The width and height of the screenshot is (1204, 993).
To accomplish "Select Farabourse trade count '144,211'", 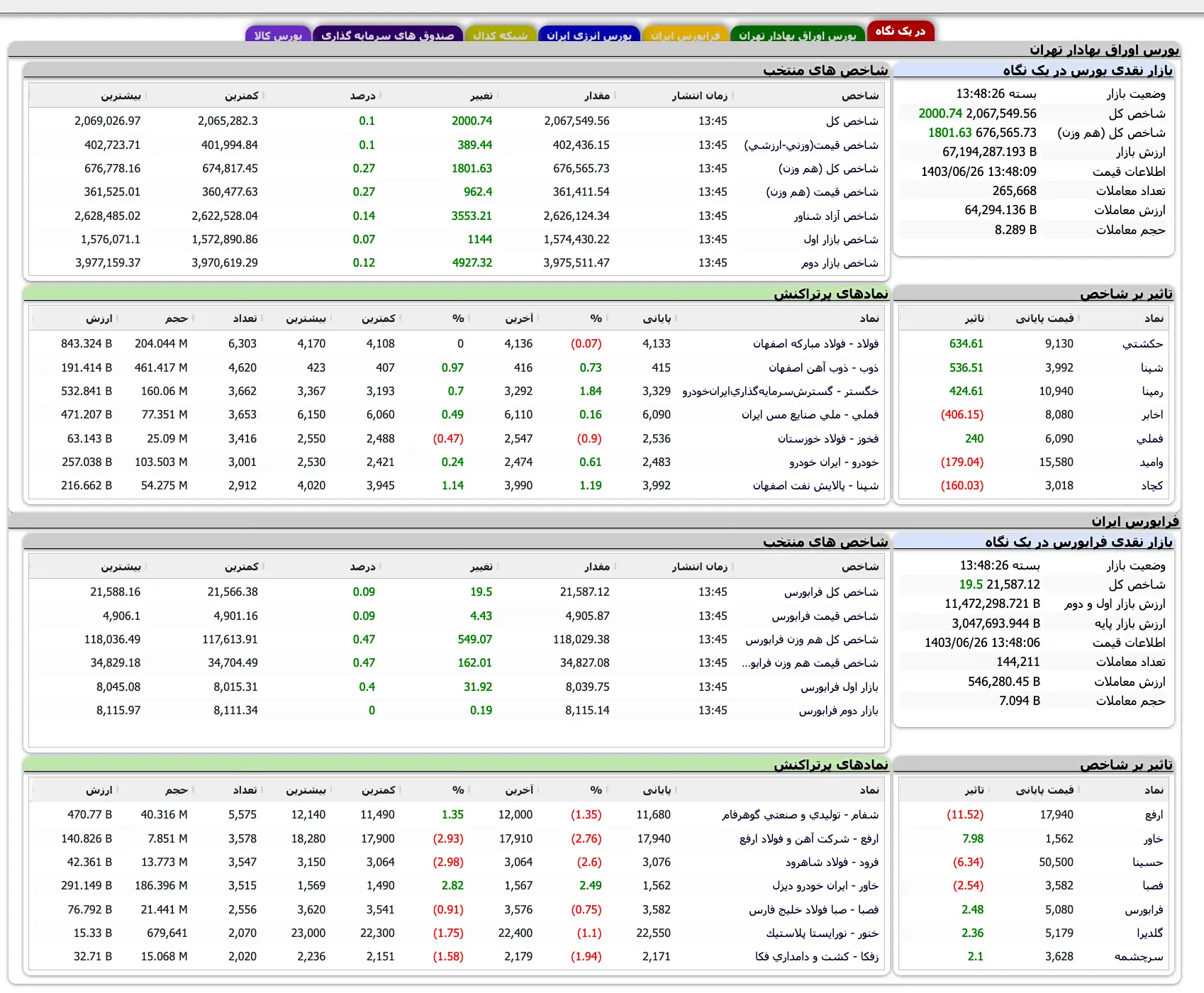I will pyautogui.click(x=1018, y=662).
